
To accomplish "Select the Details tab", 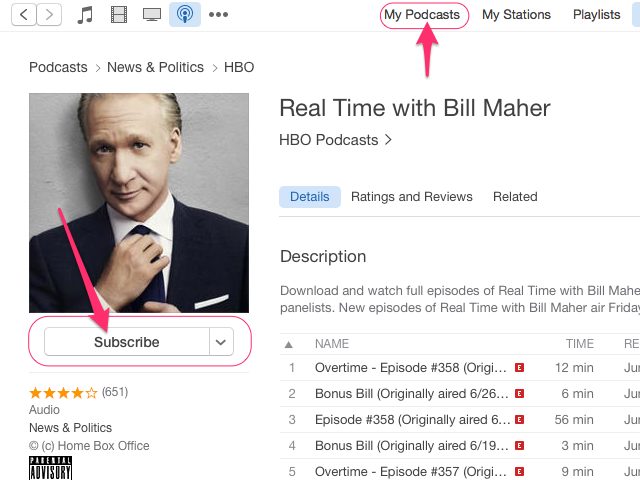I will pos(310,197).
